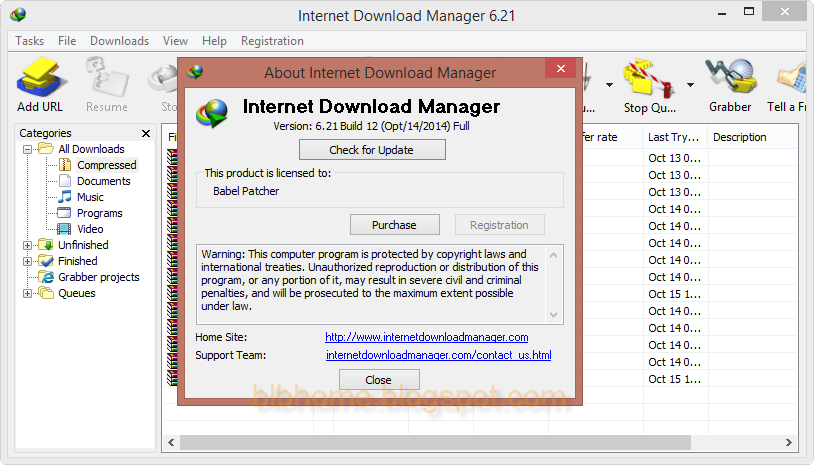Image resolution: width=814 pixels, height=465 pixels.
Task: Click the download list horizontal scrollbar thumb
Action: pyautogui.click(x=435, y=443)
